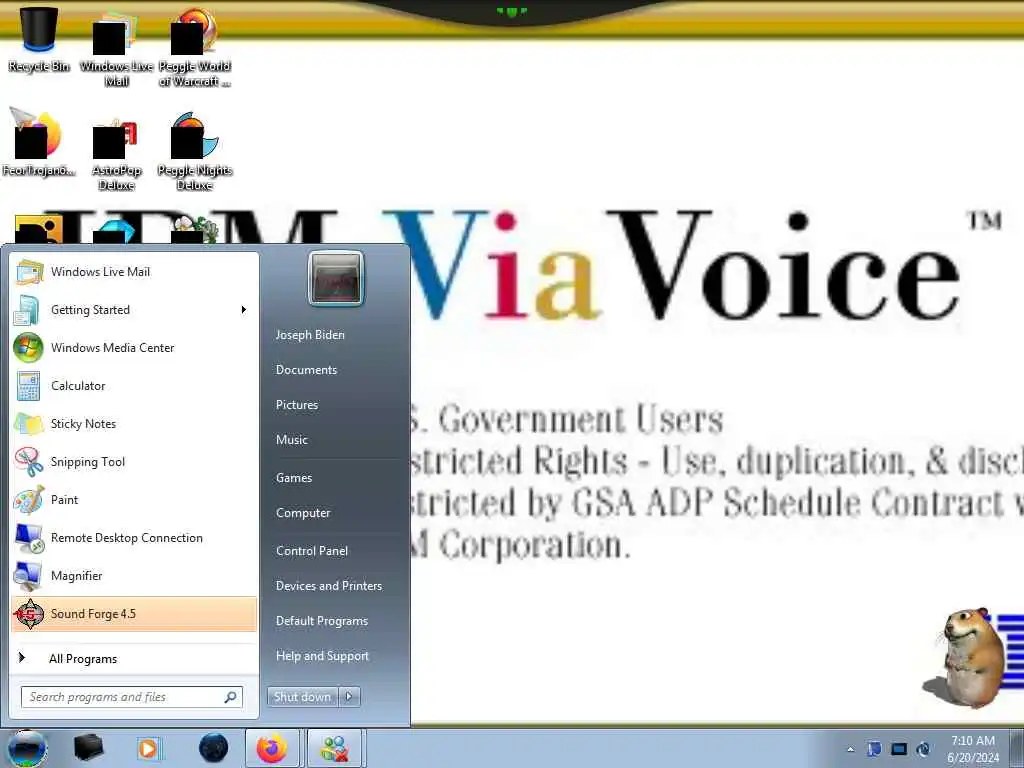This screenshot has width=1024, height=768.
Task: Open Help and Support
Action: 322,656
